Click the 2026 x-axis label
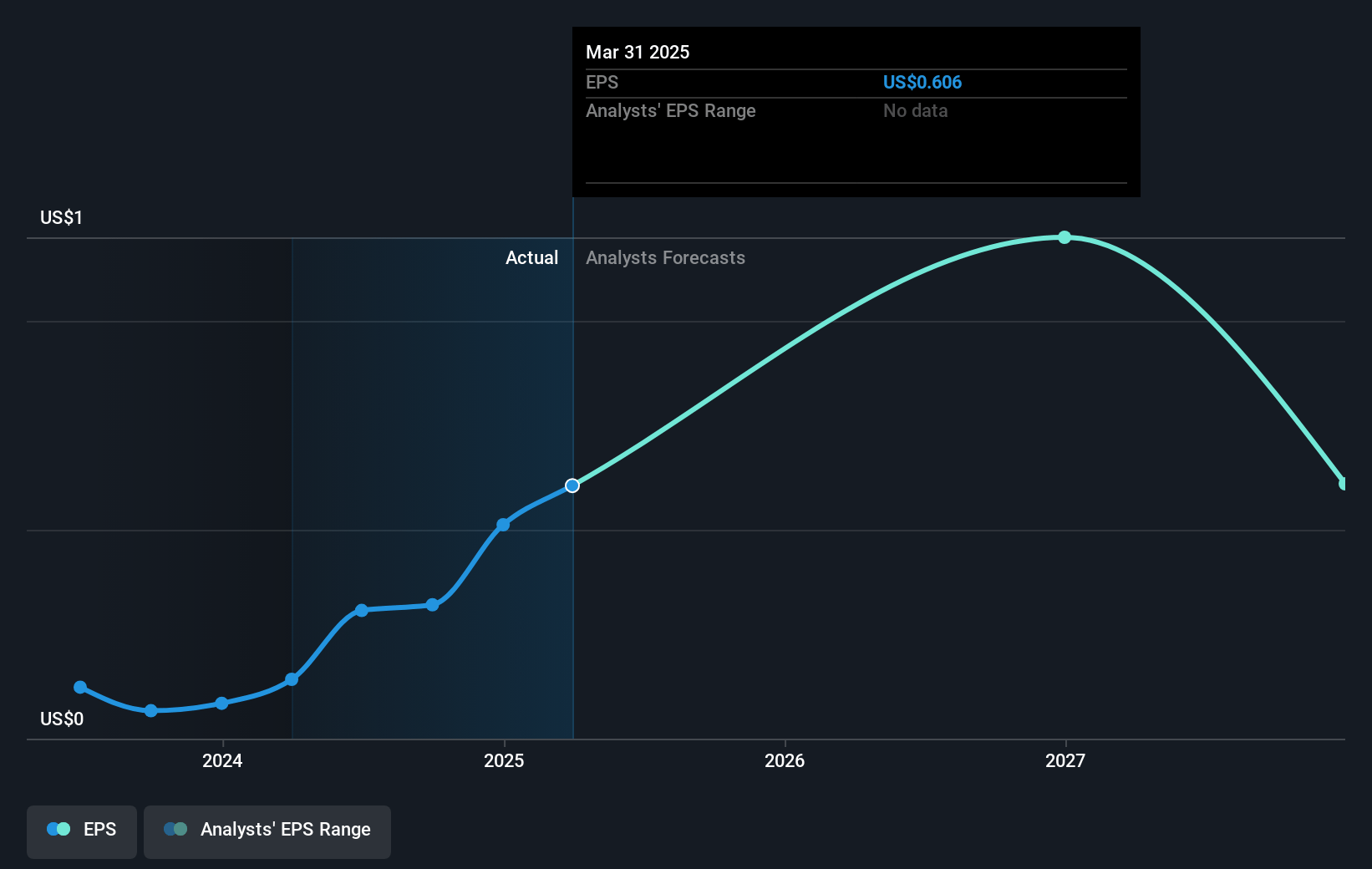The image size is (1372, 869). pos(785,760)
